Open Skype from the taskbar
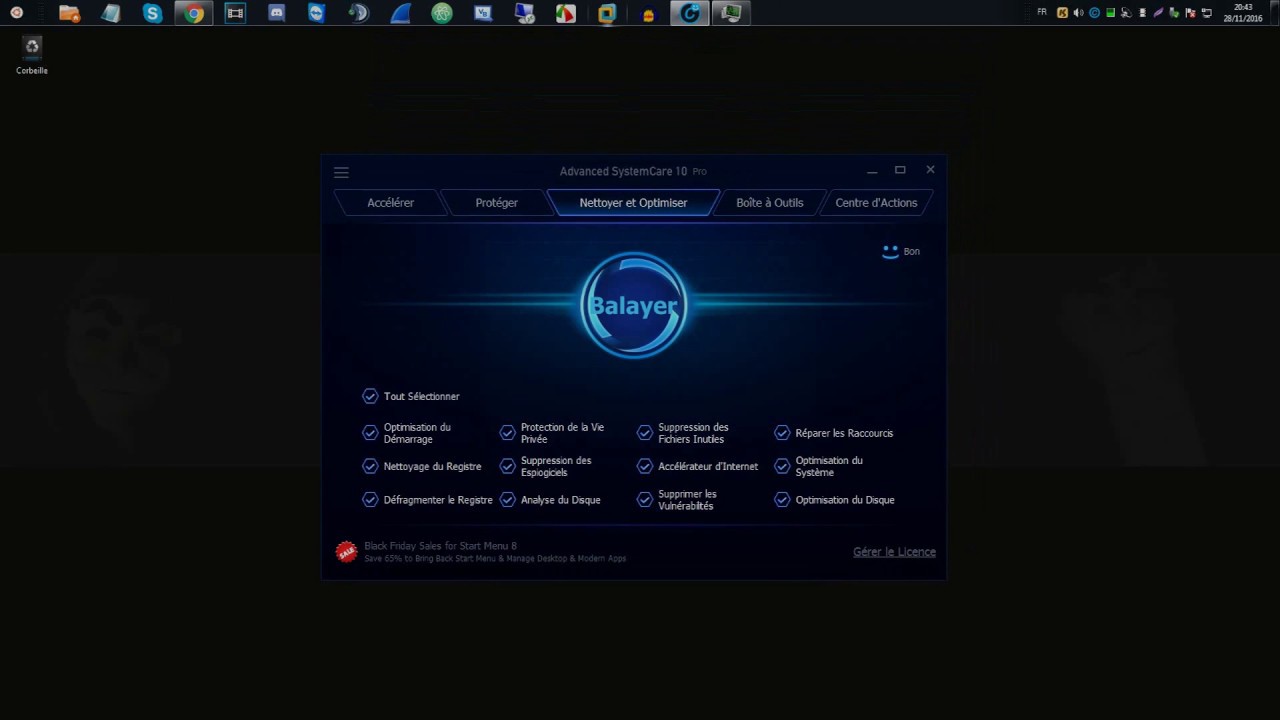The image size is (1280, 720). point(152,13)
